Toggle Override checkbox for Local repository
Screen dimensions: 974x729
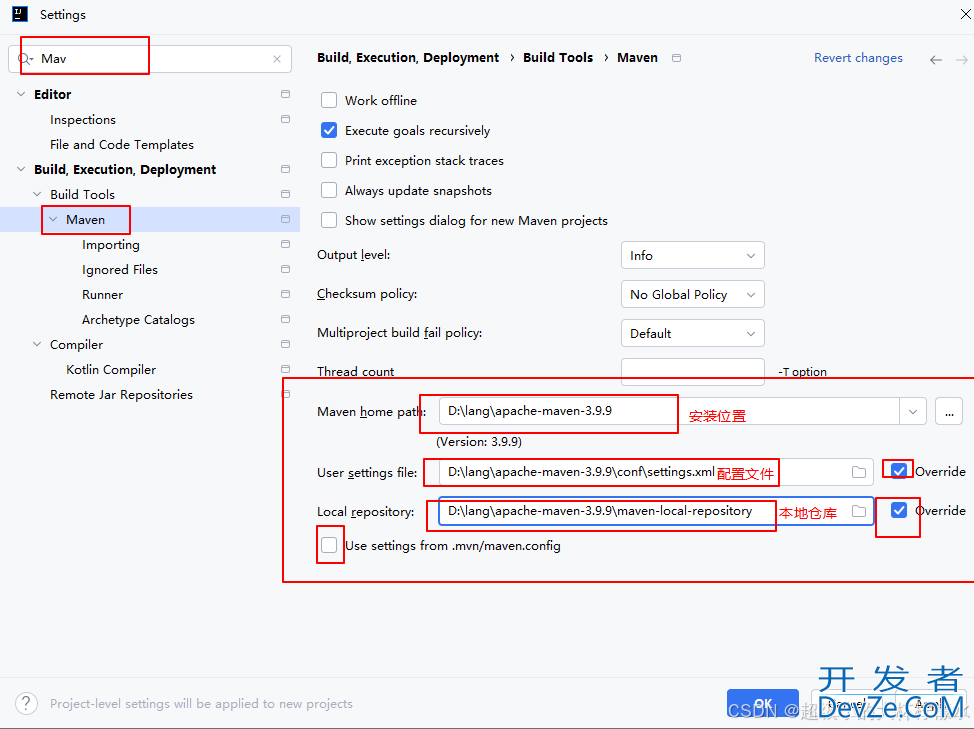click(898, 510)
